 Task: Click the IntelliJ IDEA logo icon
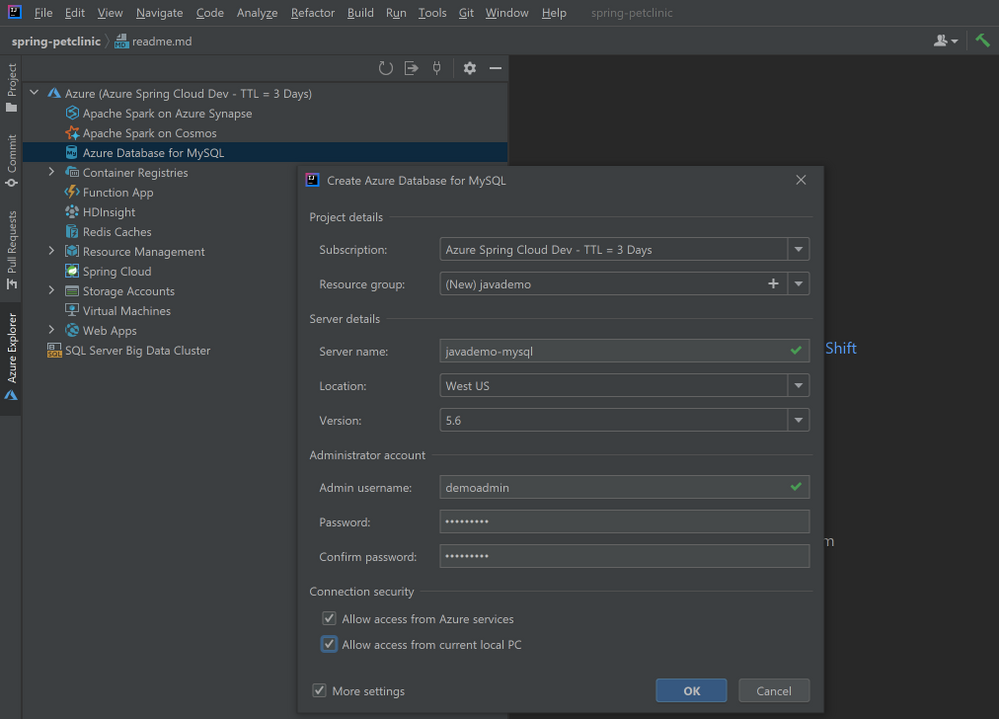[14, 12]
